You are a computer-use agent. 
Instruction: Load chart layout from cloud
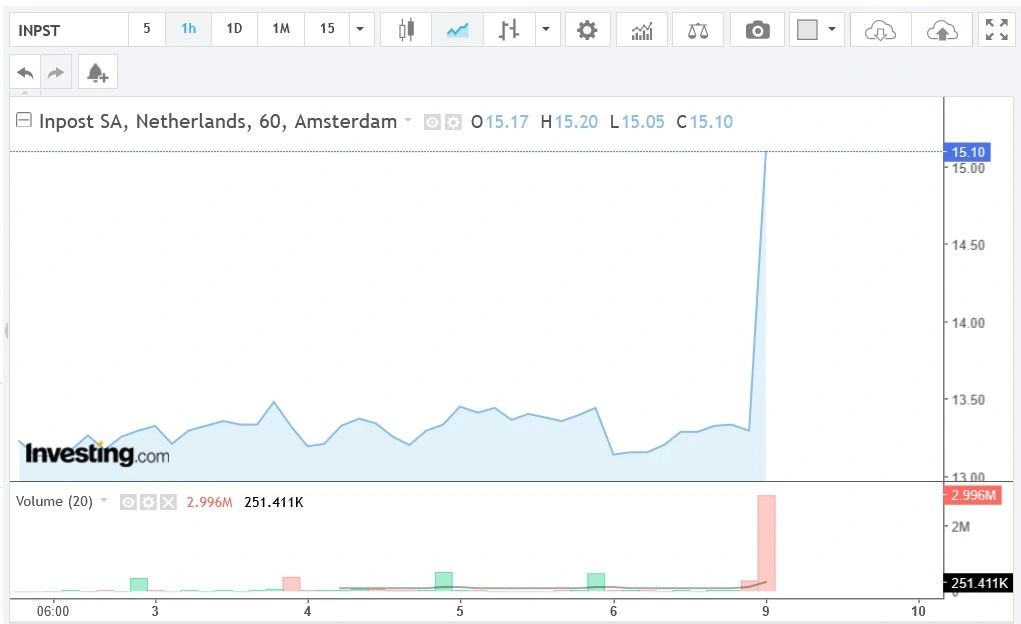coord(879,29)
